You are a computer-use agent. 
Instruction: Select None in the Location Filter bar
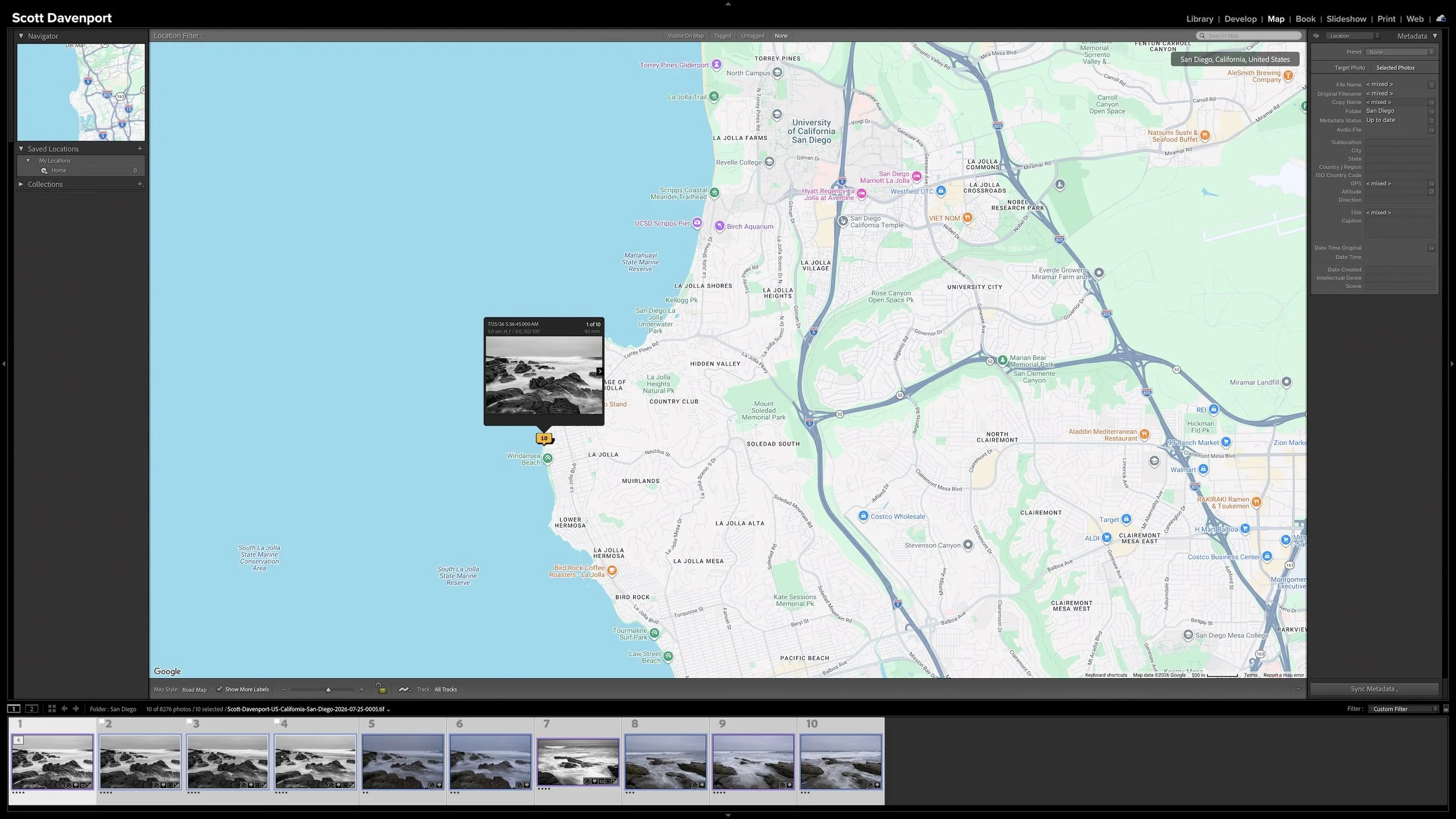pyautogui.click(x=781, y=36)
